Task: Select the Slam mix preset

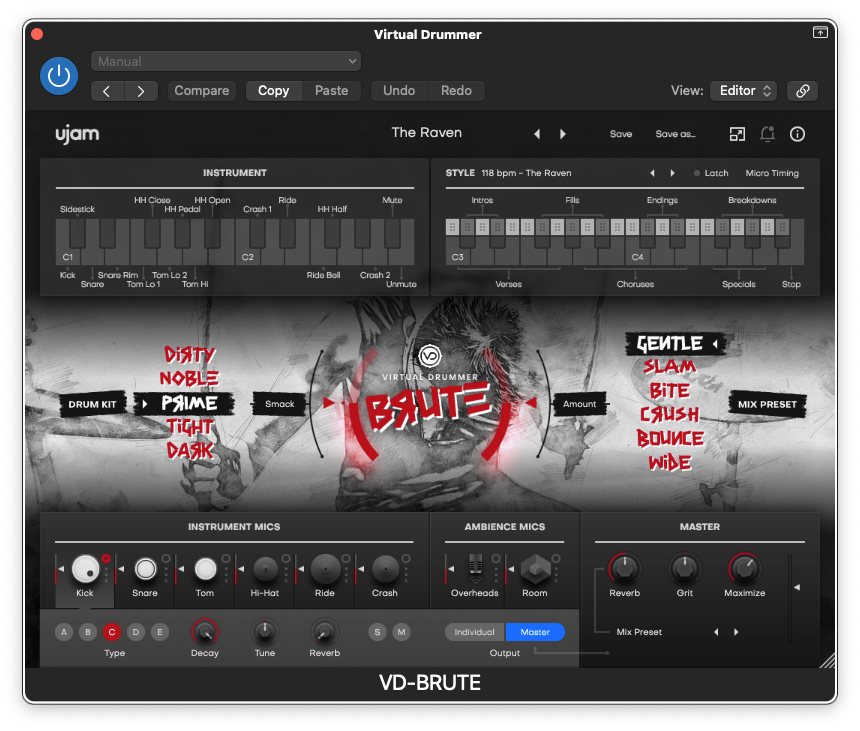Action: pyautogui.click(x=669, y=366)
